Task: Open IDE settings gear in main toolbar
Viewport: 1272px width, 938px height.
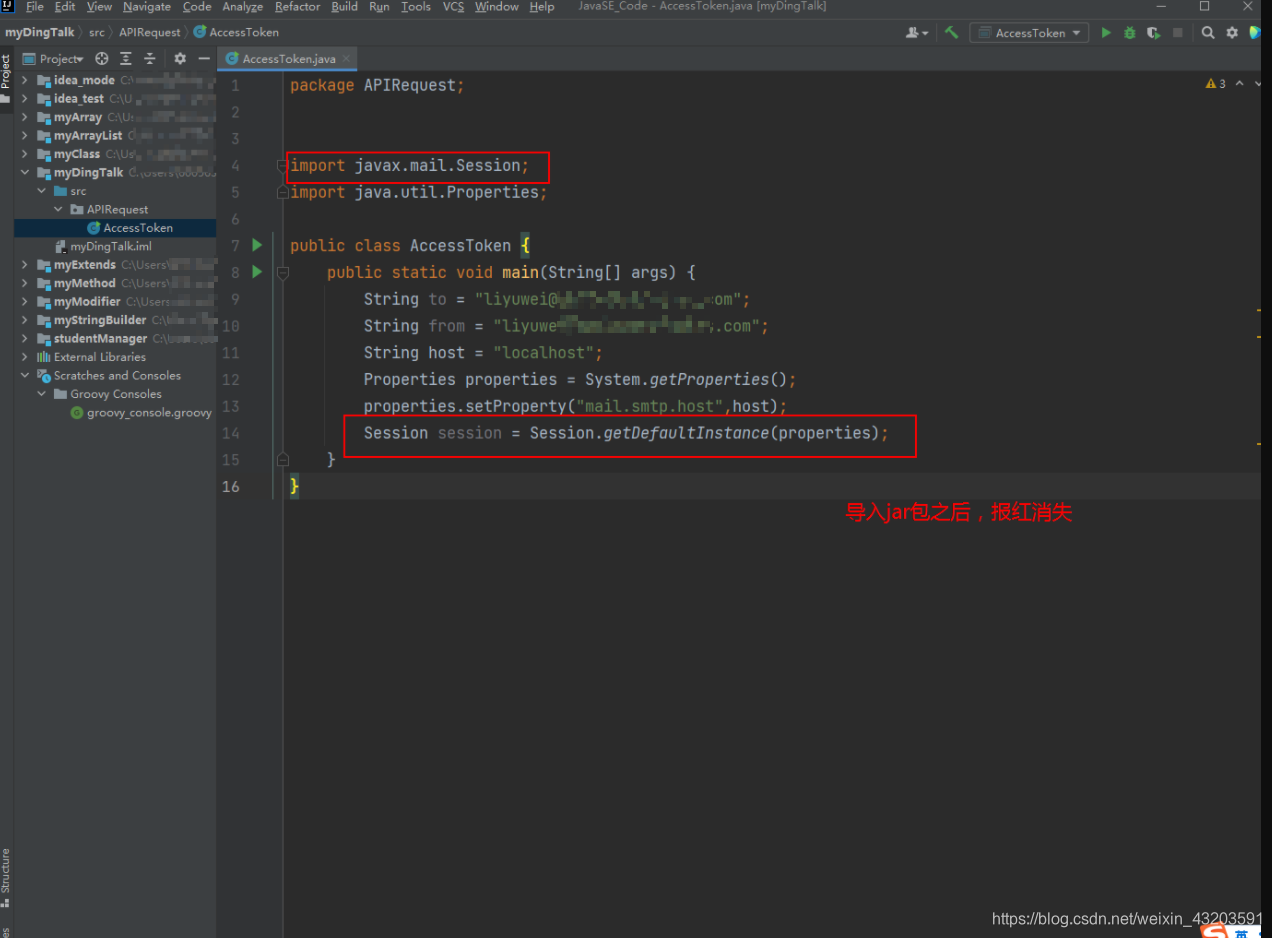Action: [x=1232, y=33]
